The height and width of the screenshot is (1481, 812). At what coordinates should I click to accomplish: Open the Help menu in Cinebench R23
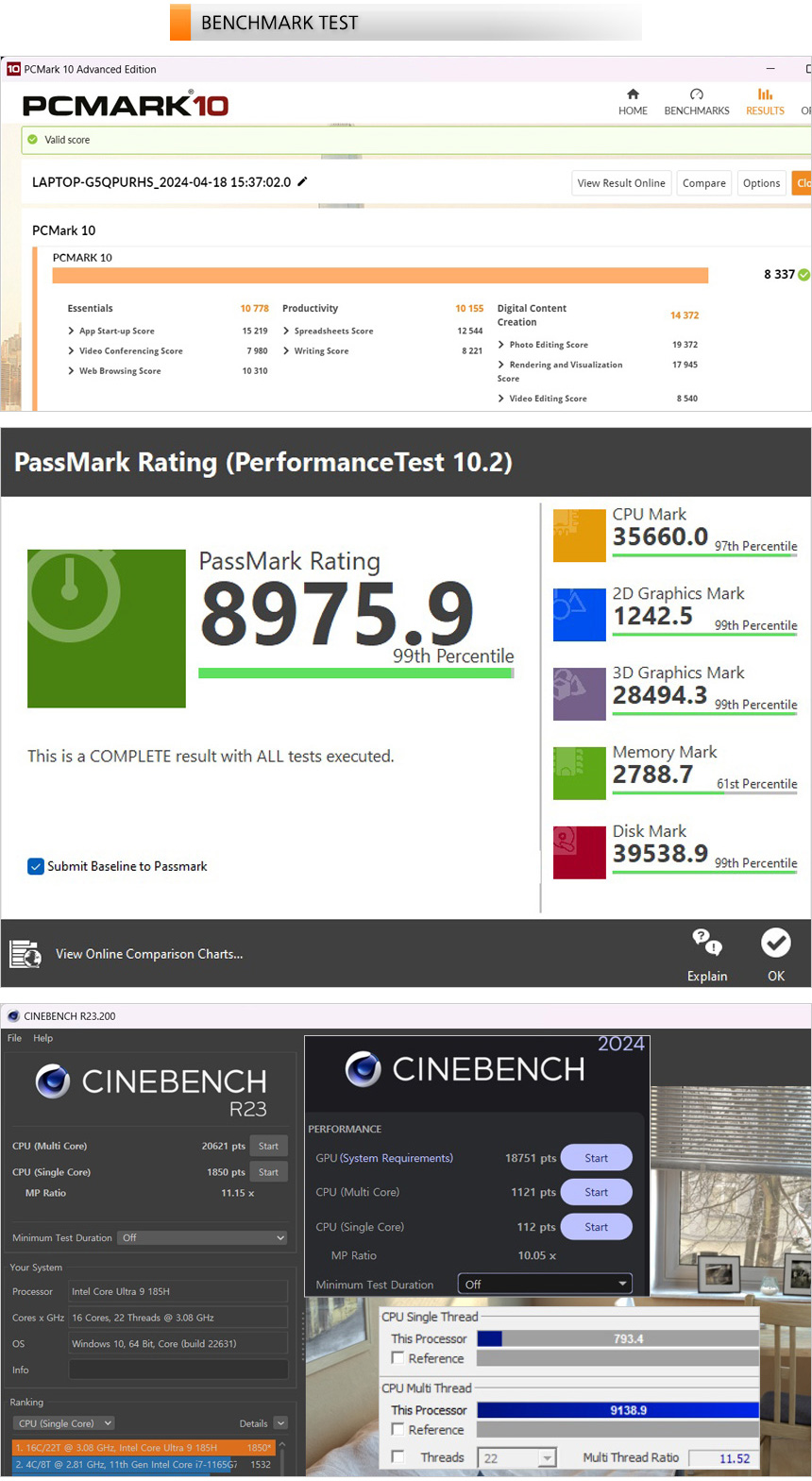click(43, 1038)
